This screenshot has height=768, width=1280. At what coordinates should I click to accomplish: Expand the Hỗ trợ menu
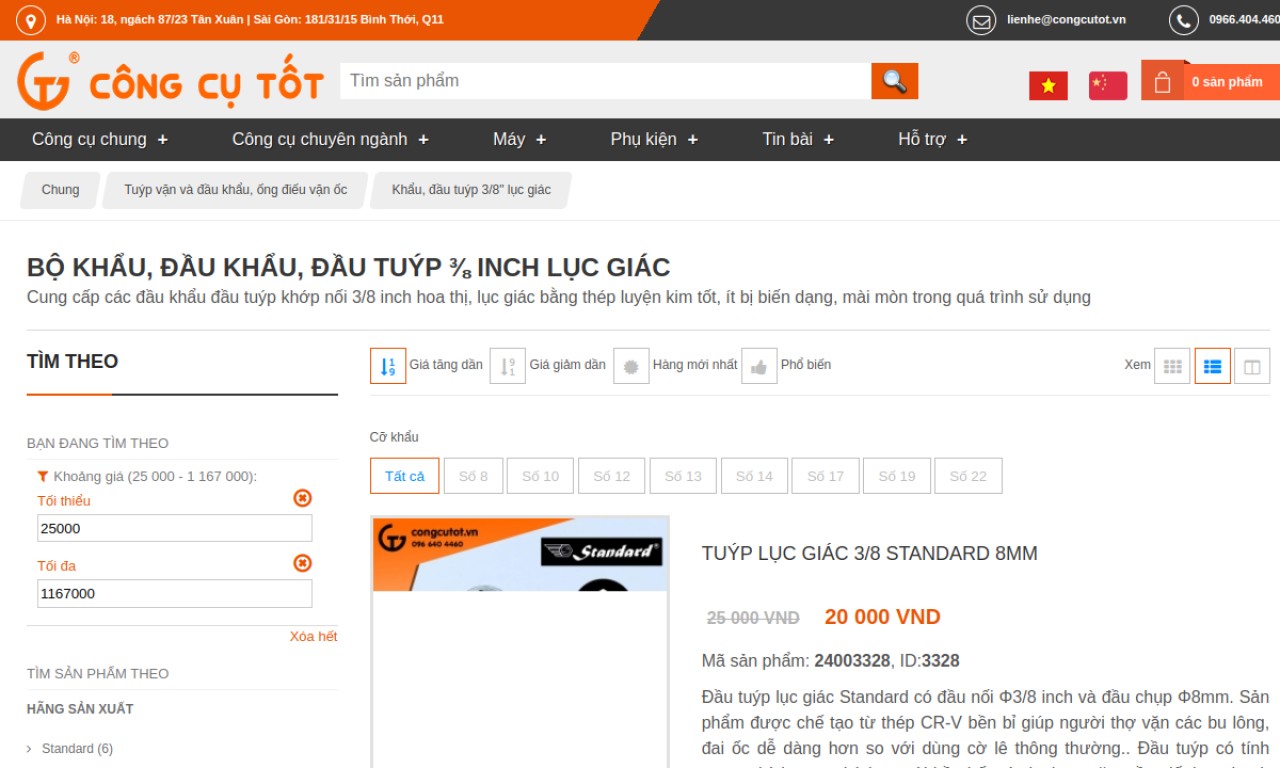[932, 139]
